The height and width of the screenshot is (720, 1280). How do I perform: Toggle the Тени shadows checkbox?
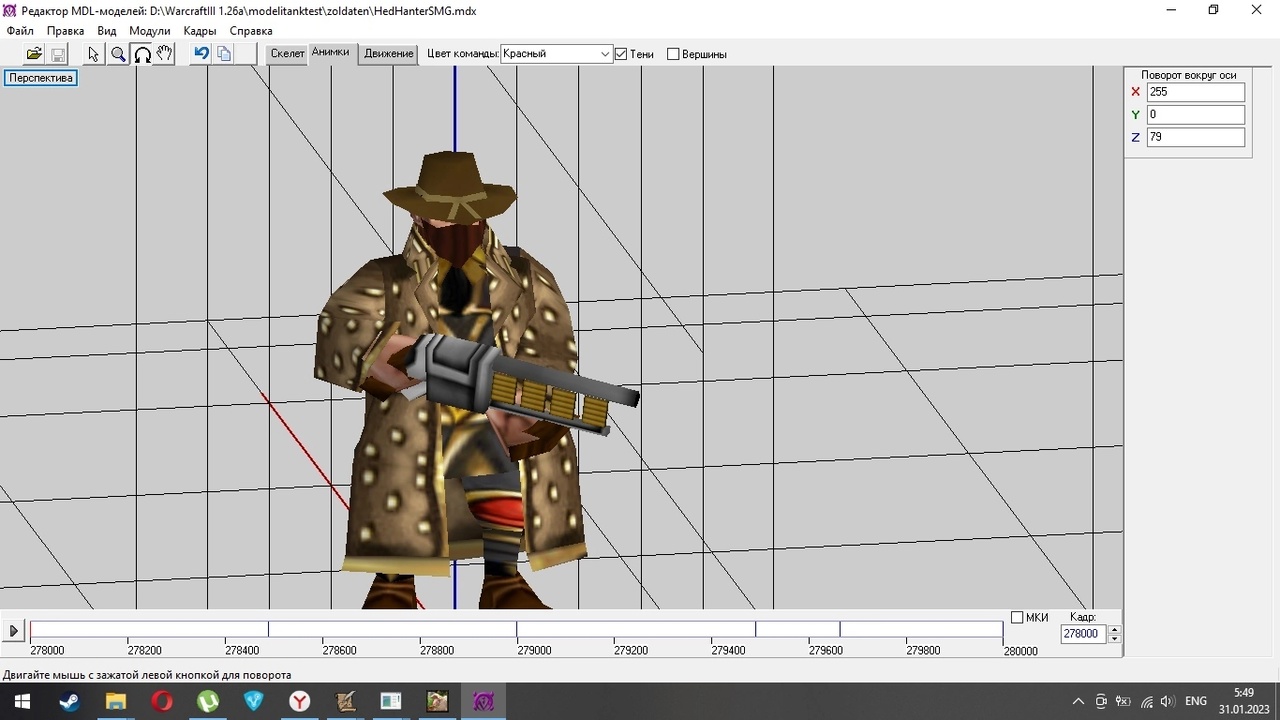click(621, 54)
